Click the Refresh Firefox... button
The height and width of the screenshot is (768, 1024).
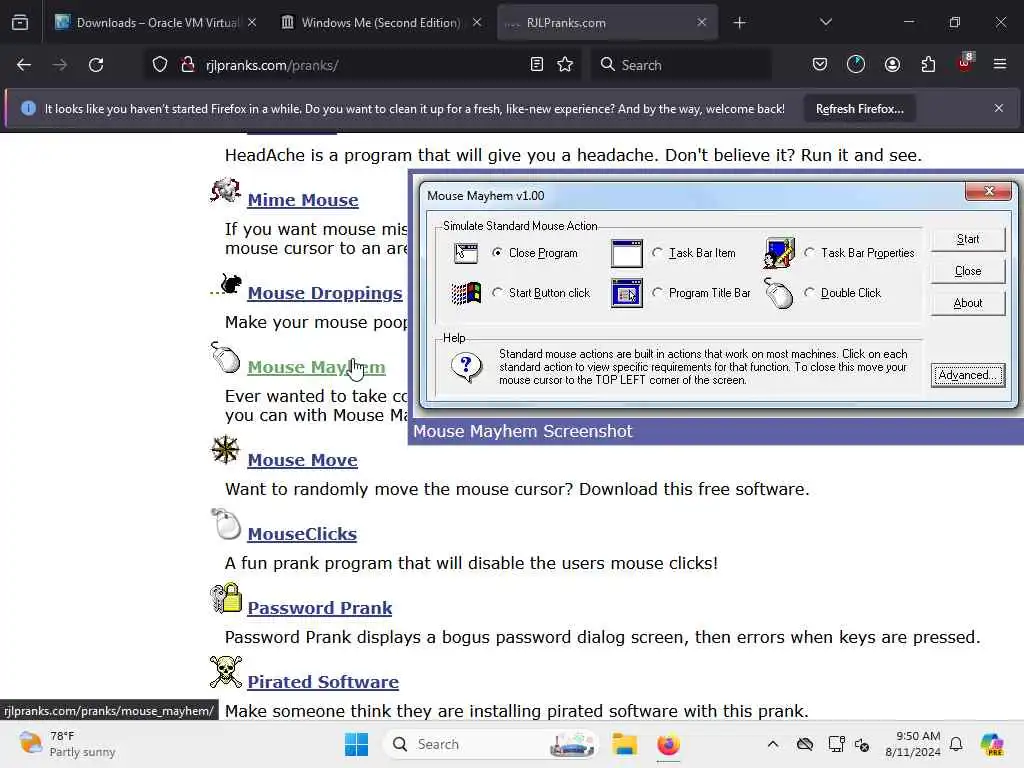point(859,109)
